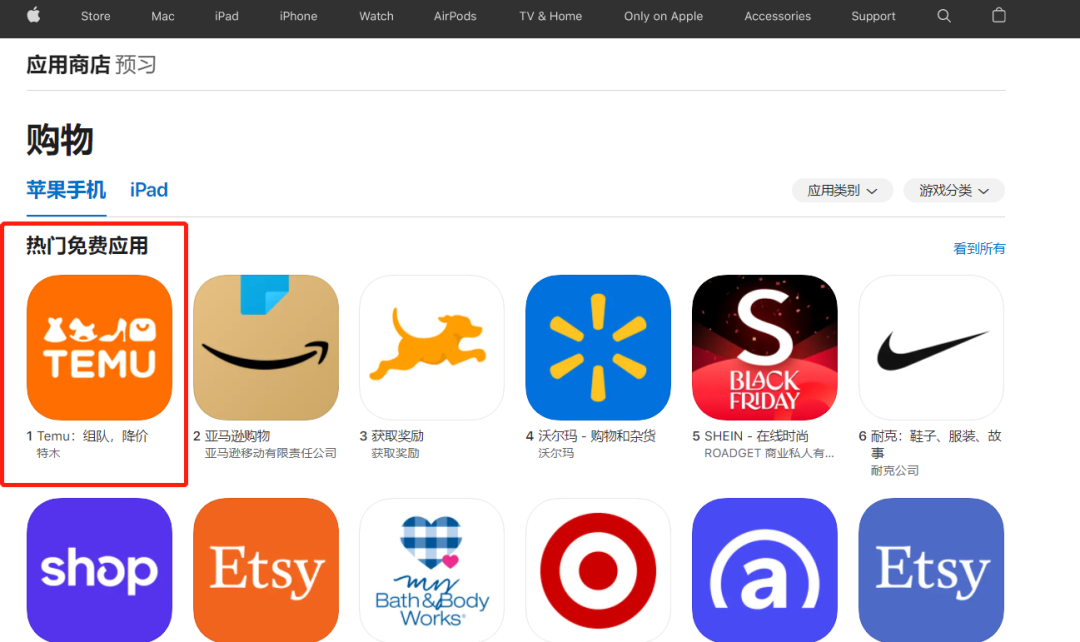Open the Amazon Shopping app icon
This screenshot has height=642, width=1080.
(x=266, y=348)
